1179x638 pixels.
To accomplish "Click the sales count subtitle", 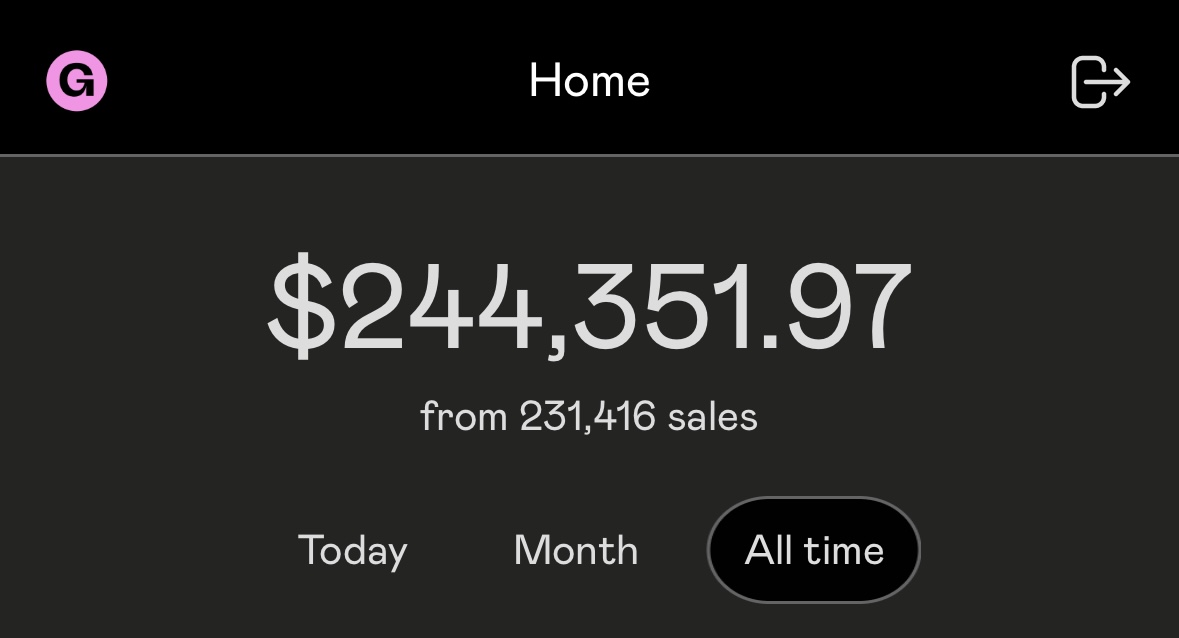I will click(589, 416).
